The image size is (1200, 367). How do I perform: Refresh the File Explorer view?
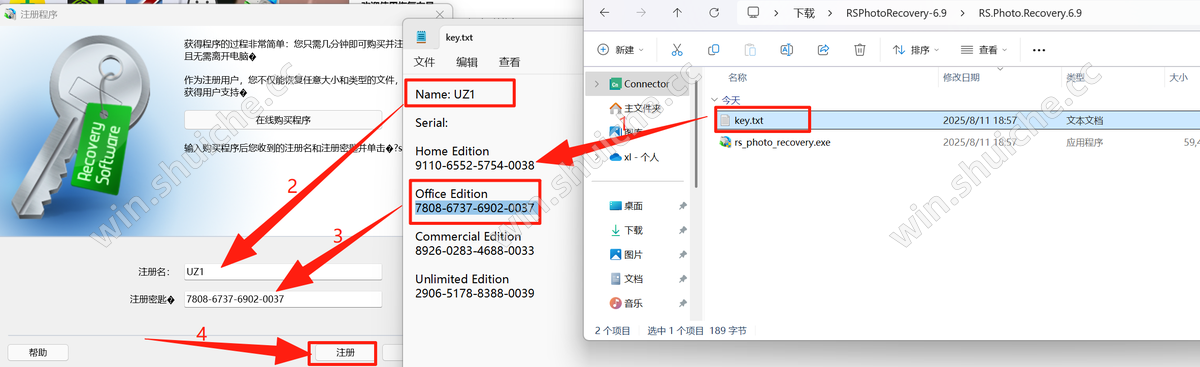tap(713, 13)
